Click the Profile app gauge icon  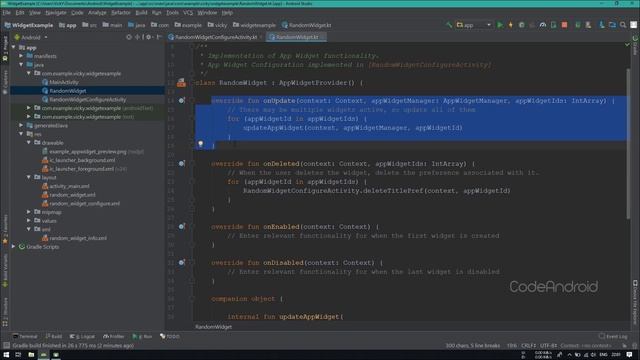coord(542,25)
